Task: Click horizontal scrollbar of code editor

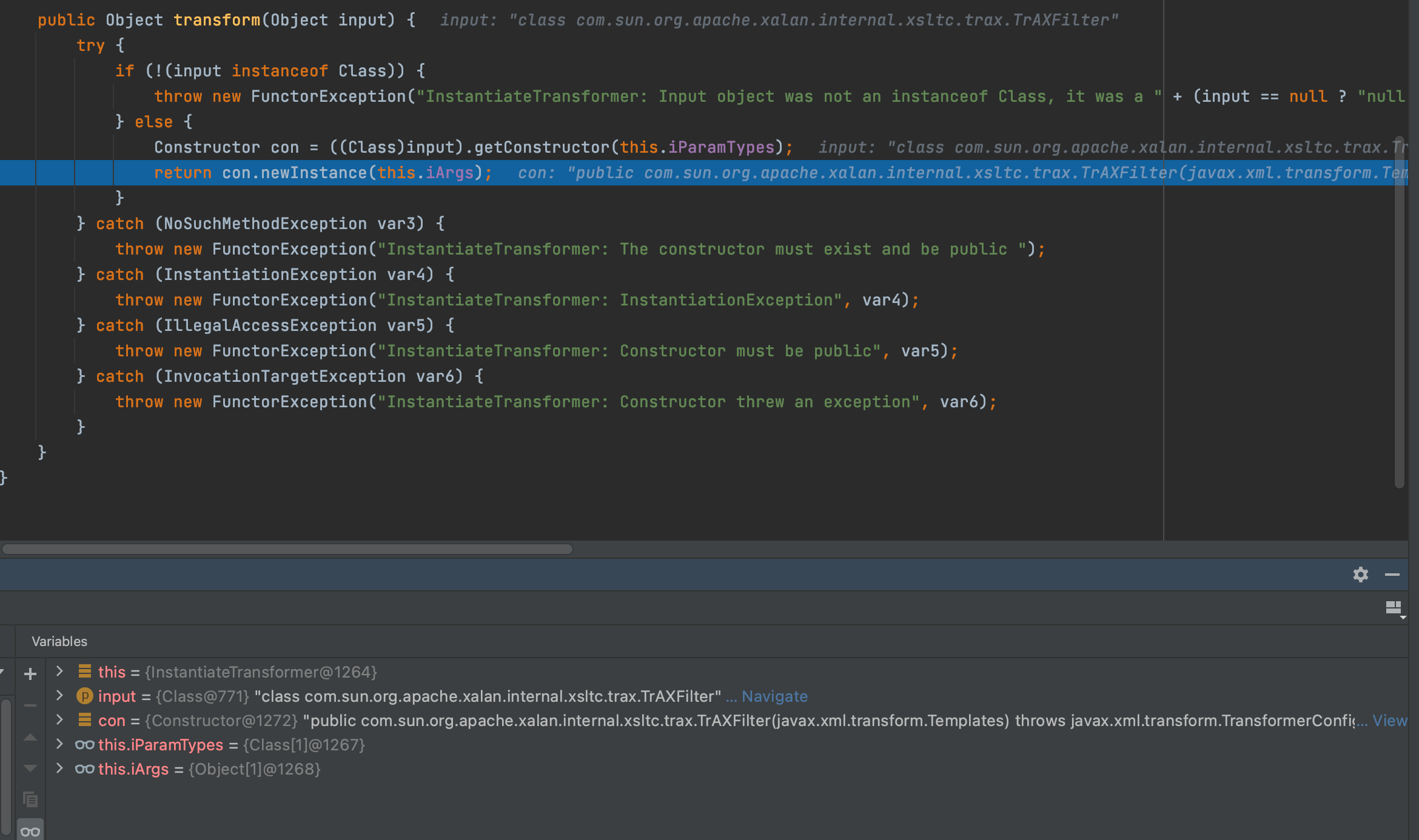Action: pos(287,549)
